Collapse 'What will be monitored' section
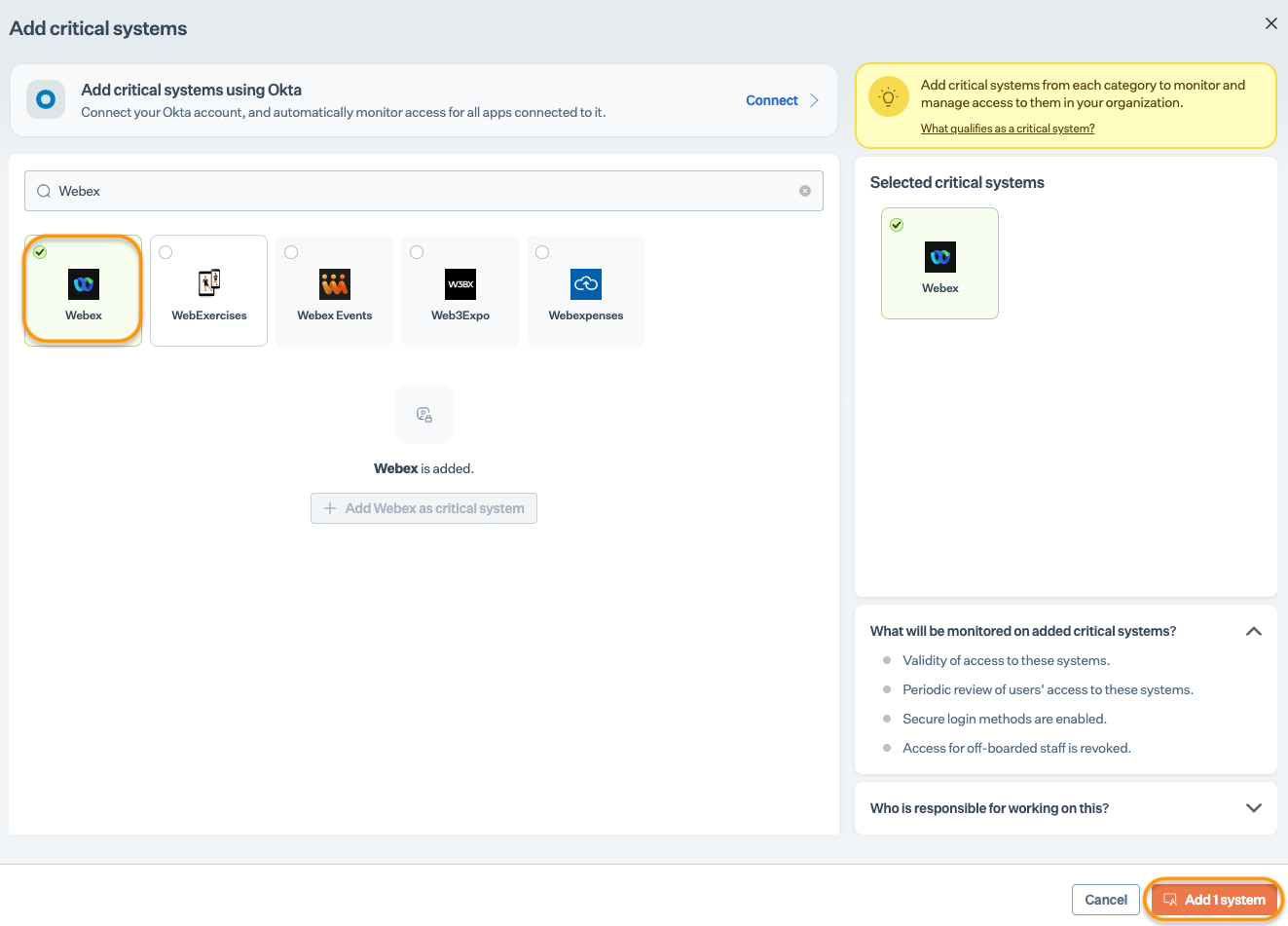This screenshot has height=926, width=1288. point(1254,631)
